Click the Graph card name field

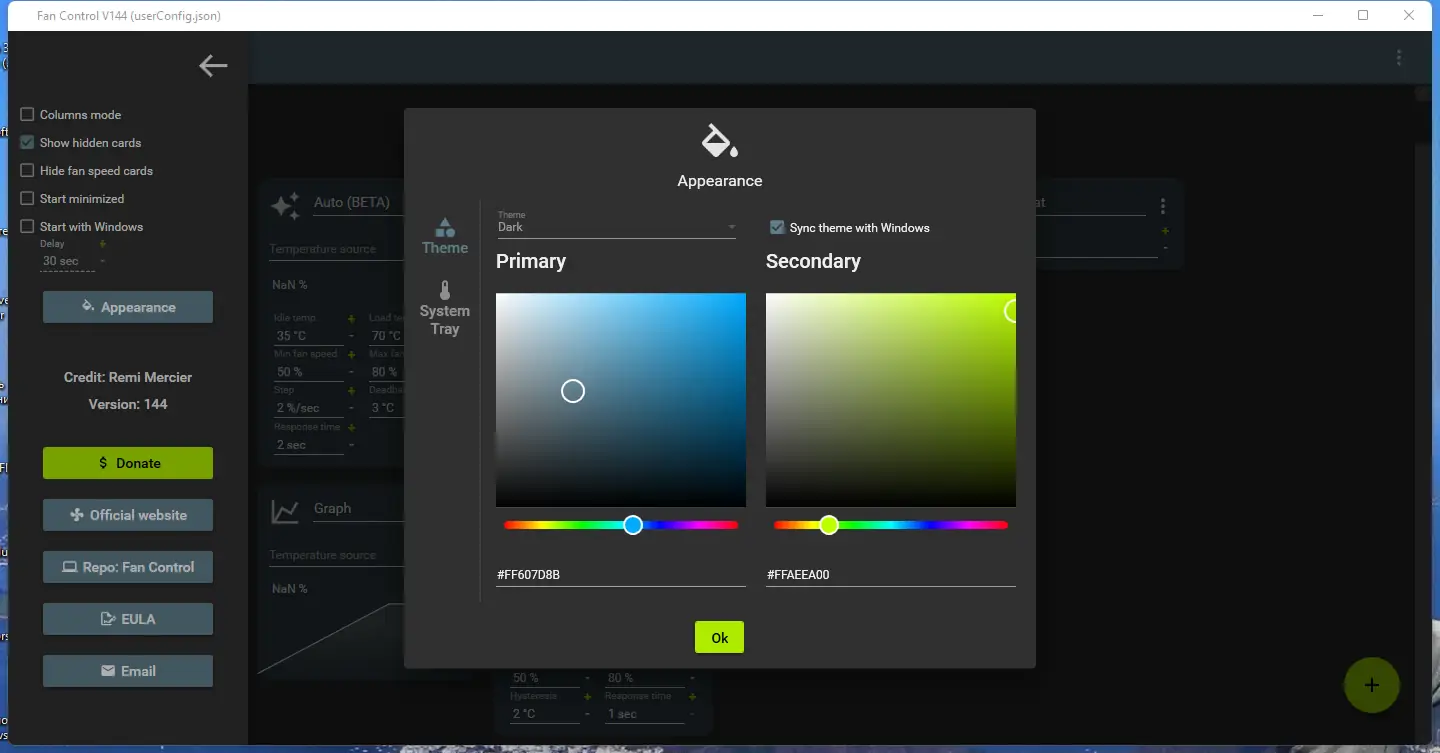click(x=357, y=508)
